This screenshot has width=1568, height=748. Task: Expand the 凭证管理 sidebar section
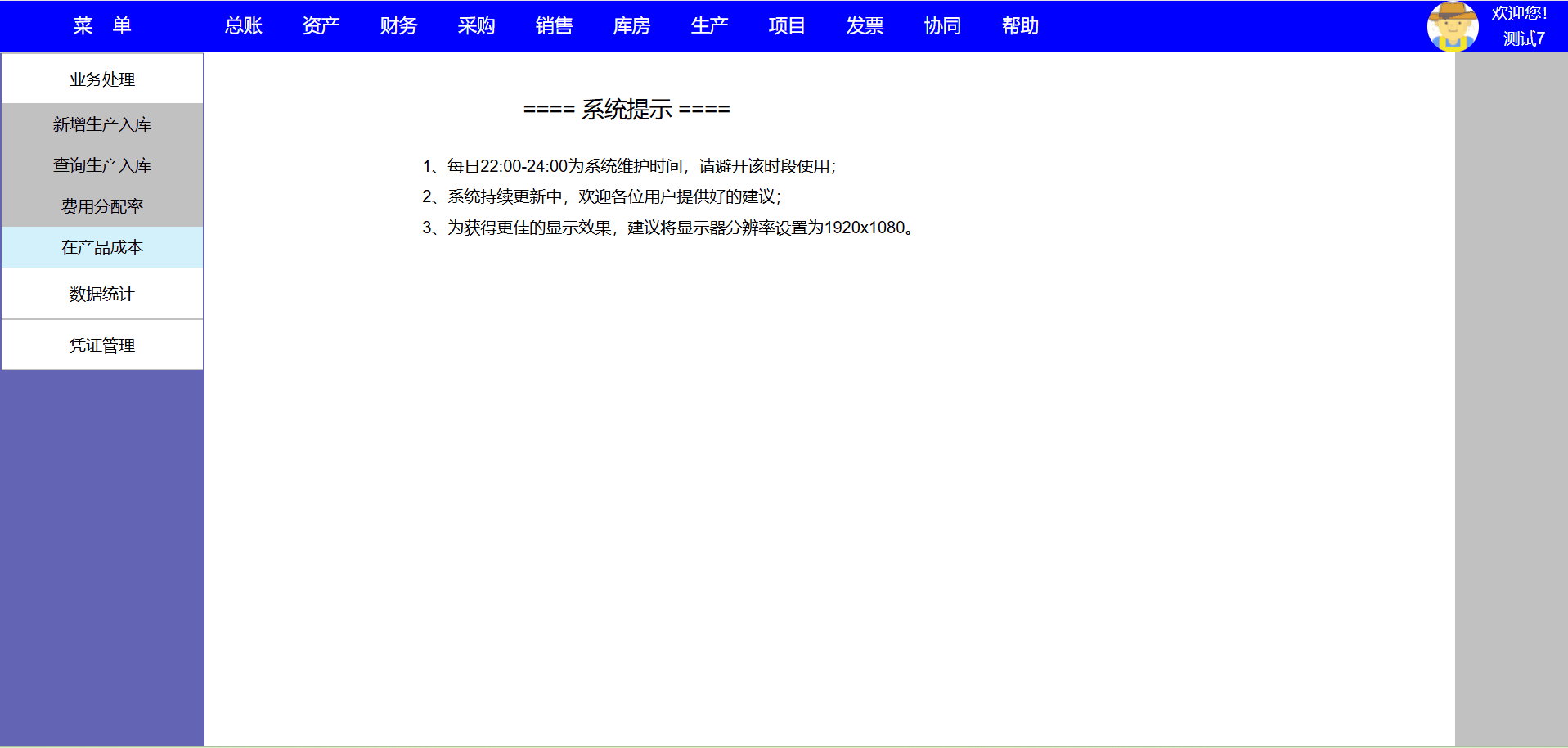click(x=102, y=345)
